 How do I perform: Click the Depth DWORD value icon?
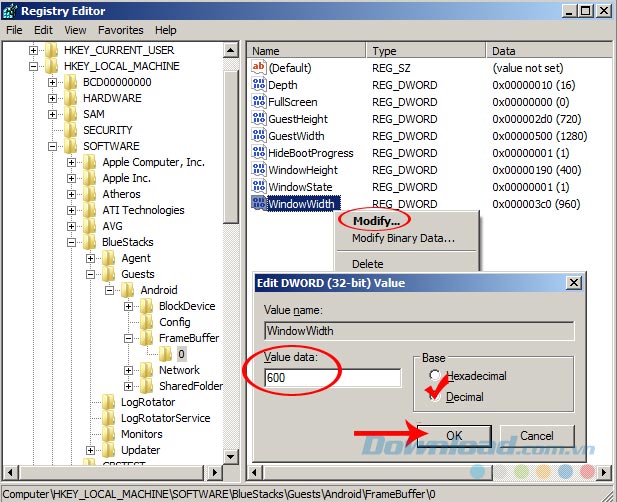tap(259, 85)
